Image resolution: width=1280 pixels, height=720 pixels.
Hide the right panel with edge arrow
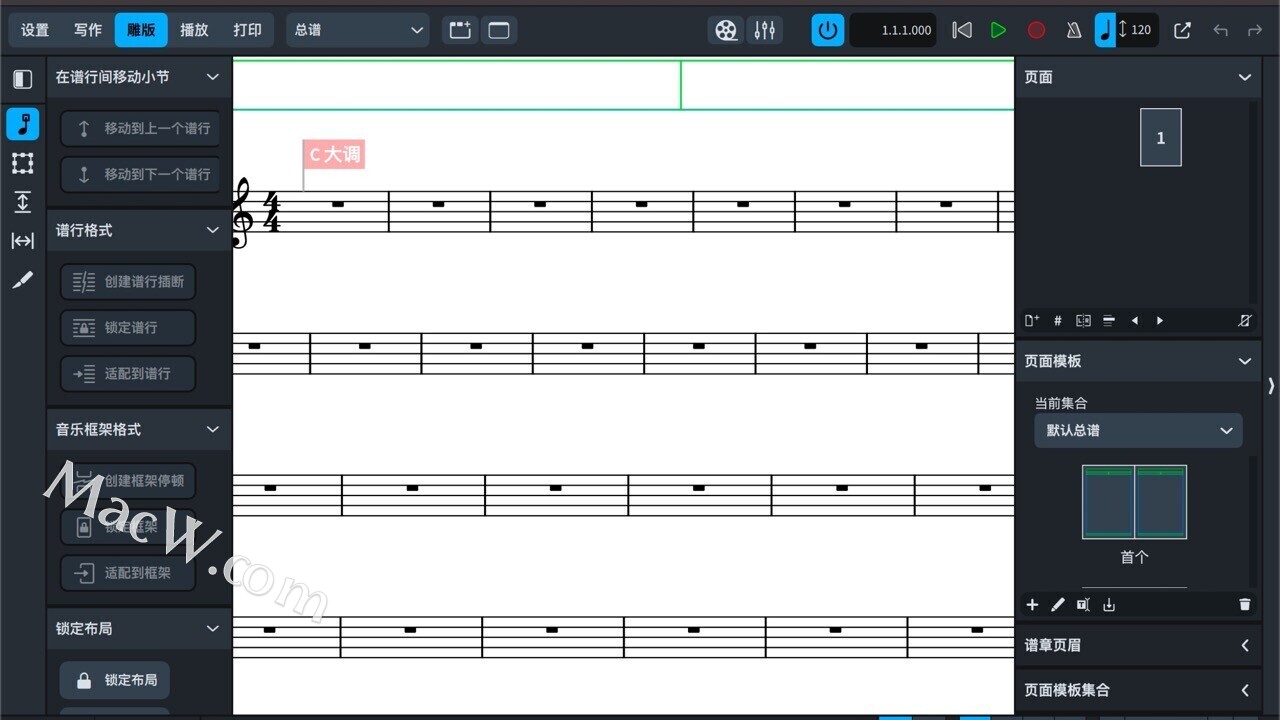pos(1271,386)
